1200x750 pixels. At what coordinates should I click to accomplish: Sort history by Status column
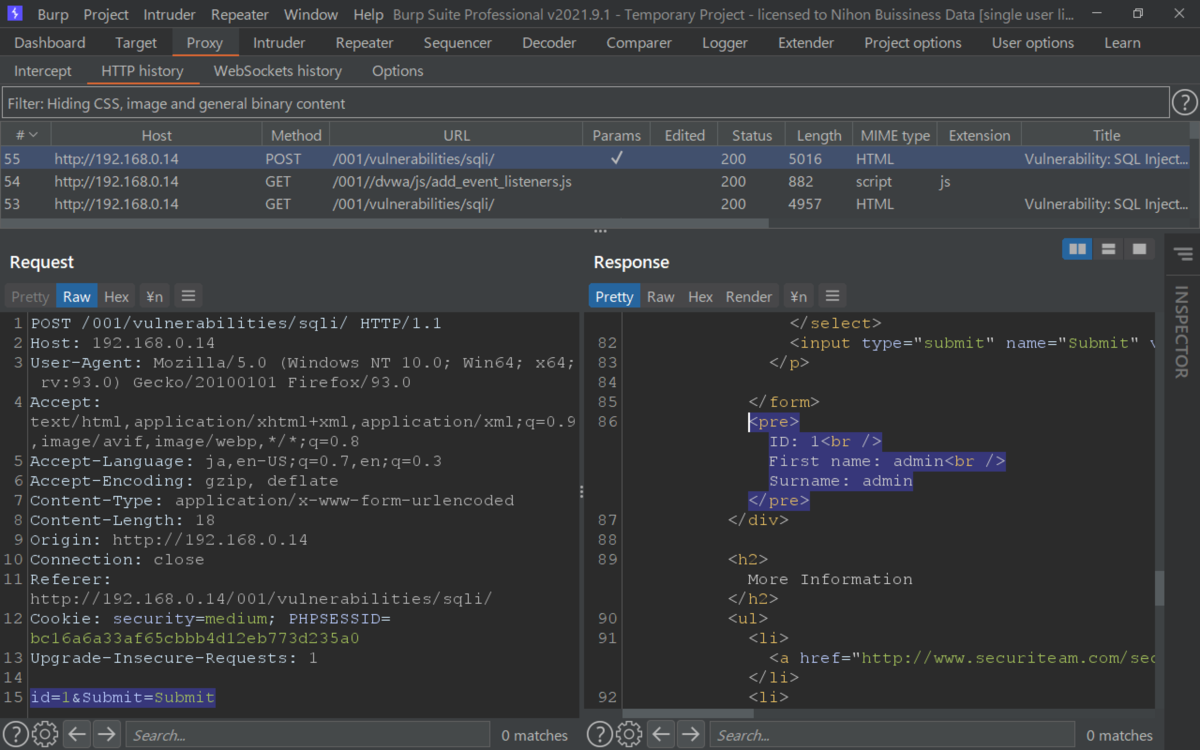click(752, 135)
